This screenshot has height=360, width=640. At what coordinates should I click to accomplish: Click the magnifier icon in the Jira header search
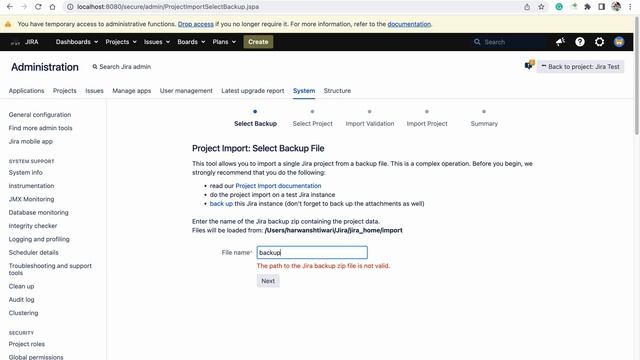477,42
